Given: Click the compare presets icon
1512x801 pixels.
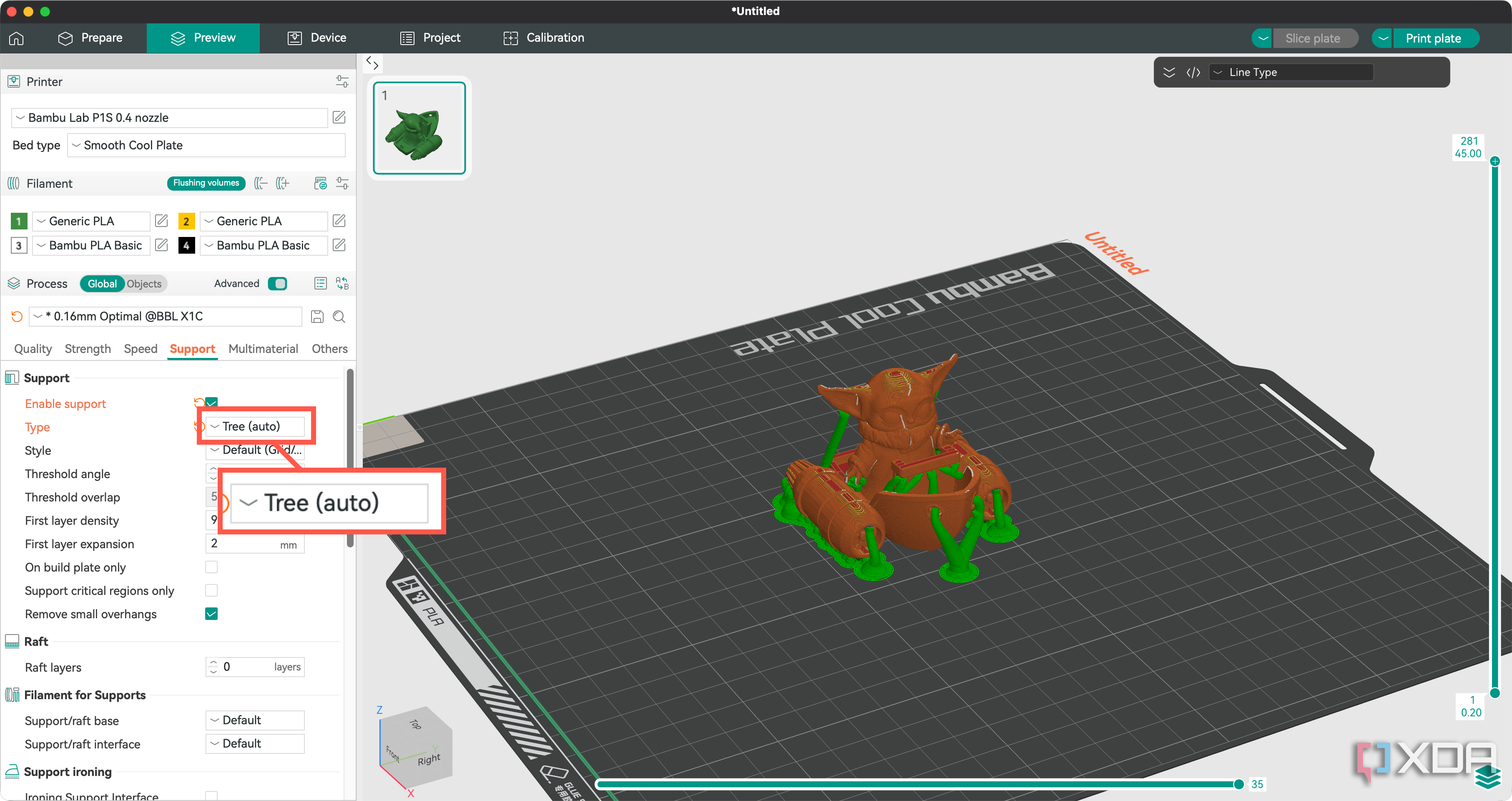Looking at the screenshot, I should 342,284.
